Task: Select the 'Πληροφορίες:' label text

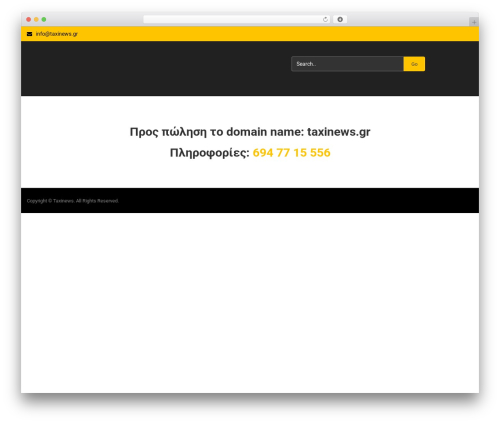Action: [210, 153]
